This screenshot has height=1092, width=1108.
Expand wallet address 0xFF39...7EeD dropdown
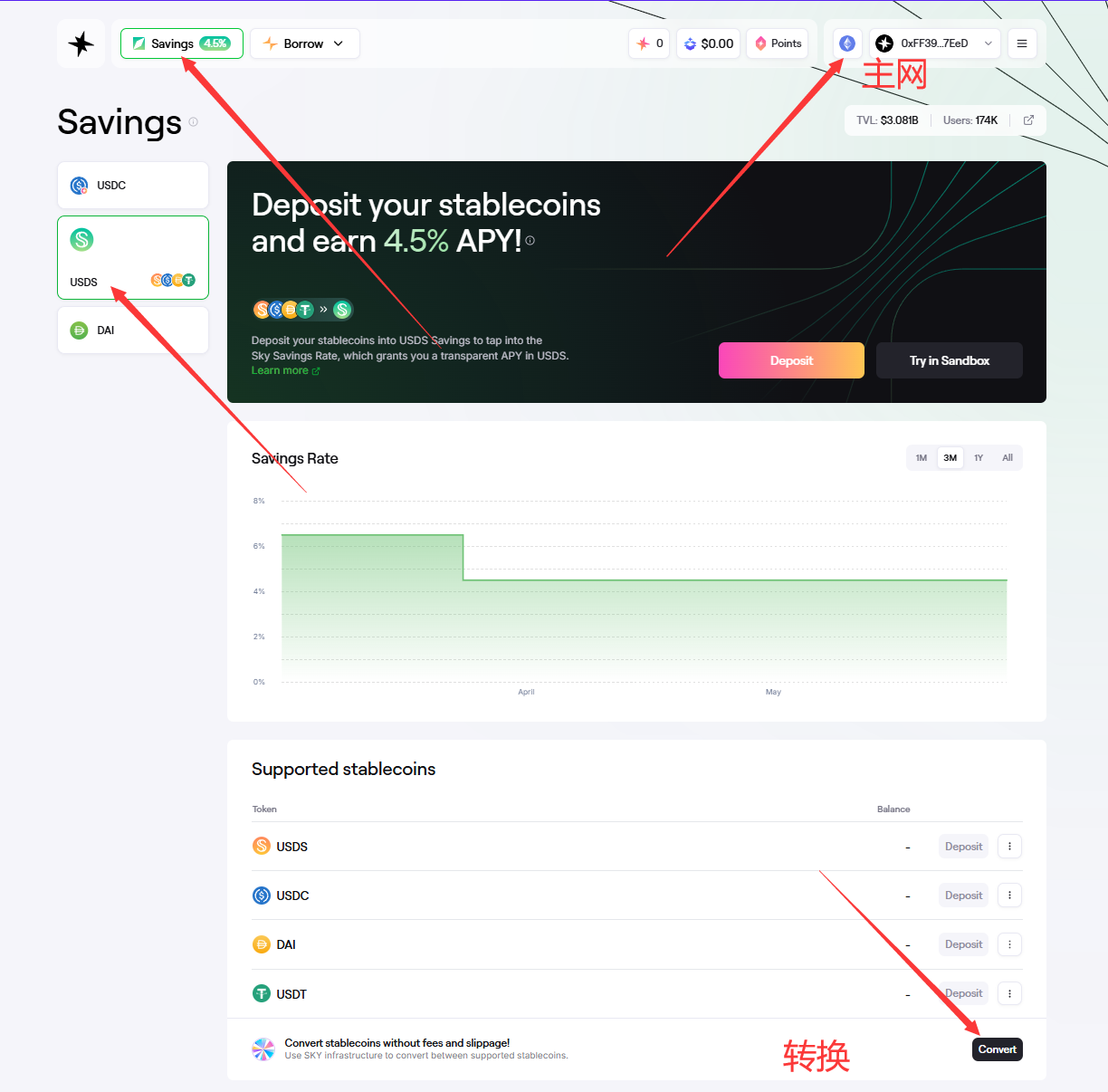(935, 43)
